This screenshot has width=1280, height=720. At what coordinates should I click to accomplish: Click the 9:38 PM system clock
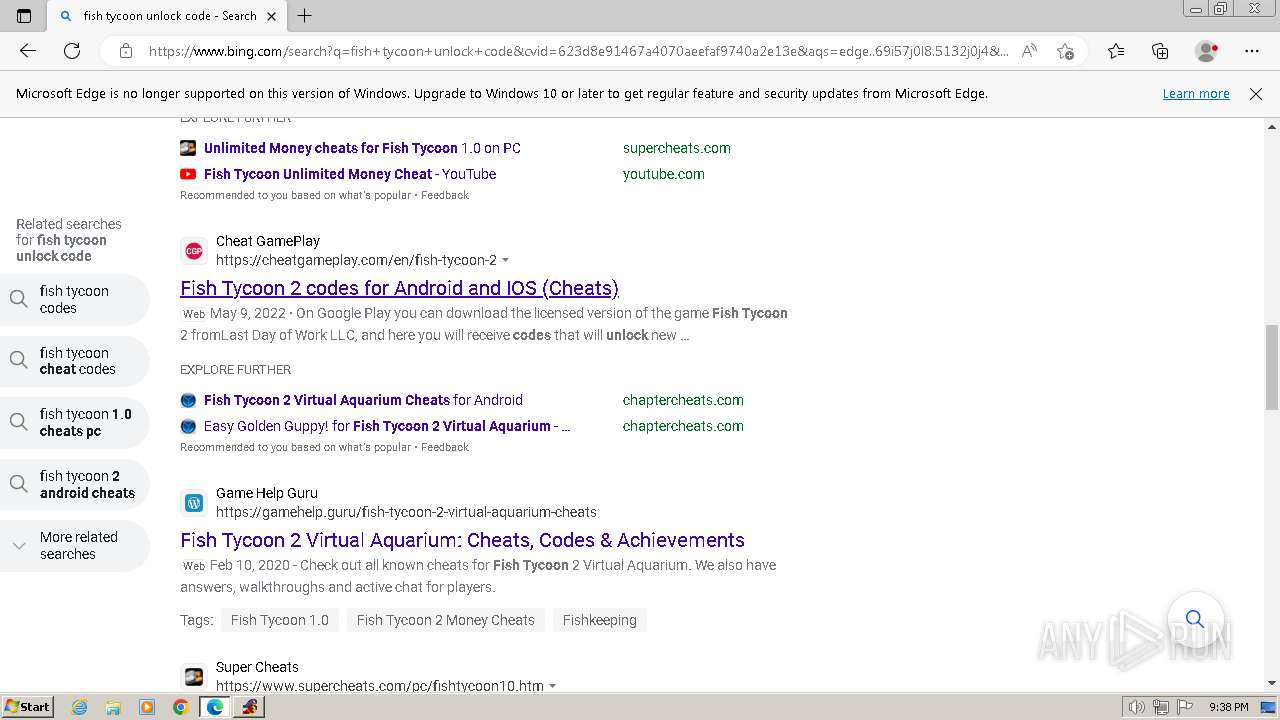[1228, 707]
